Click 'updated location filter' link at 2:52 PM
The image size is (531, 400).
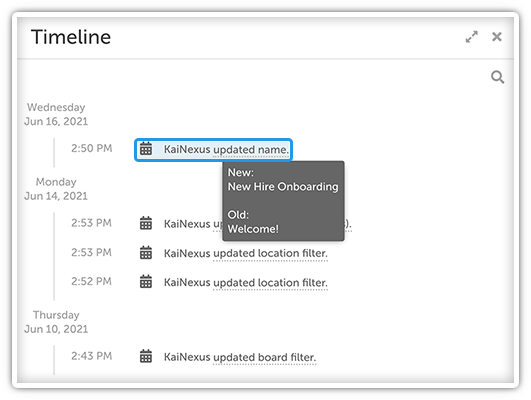coord(270,282)
